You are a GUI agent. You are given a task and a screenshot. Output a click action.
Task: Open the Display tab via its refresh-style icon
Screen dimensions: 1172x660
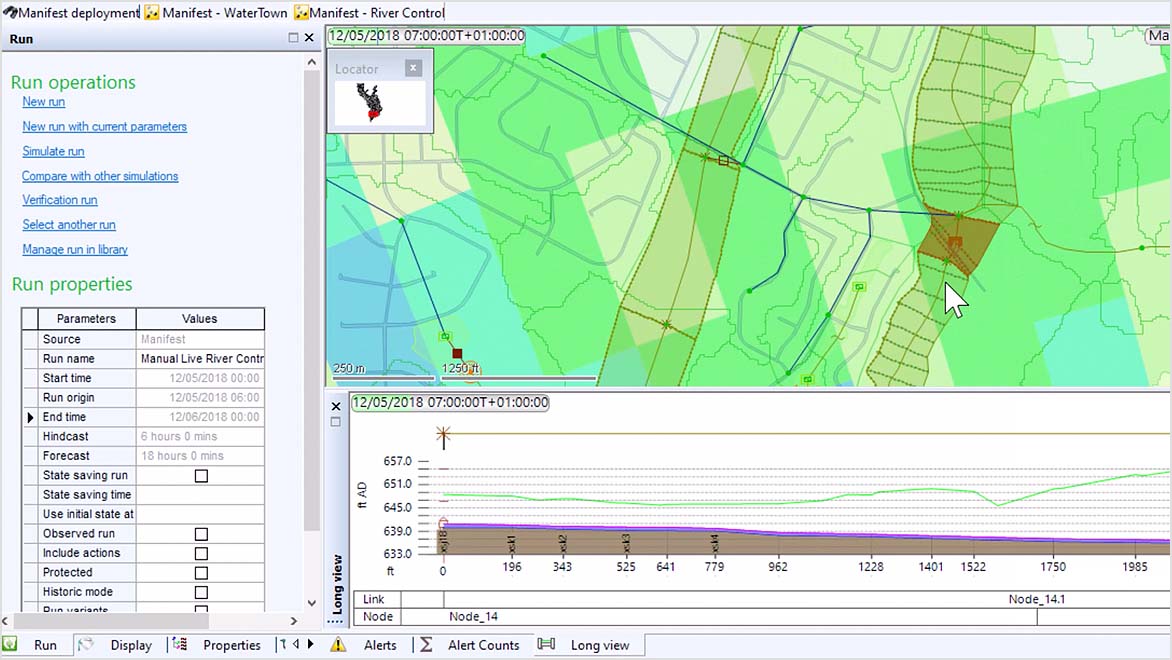[x=88, y=645]
